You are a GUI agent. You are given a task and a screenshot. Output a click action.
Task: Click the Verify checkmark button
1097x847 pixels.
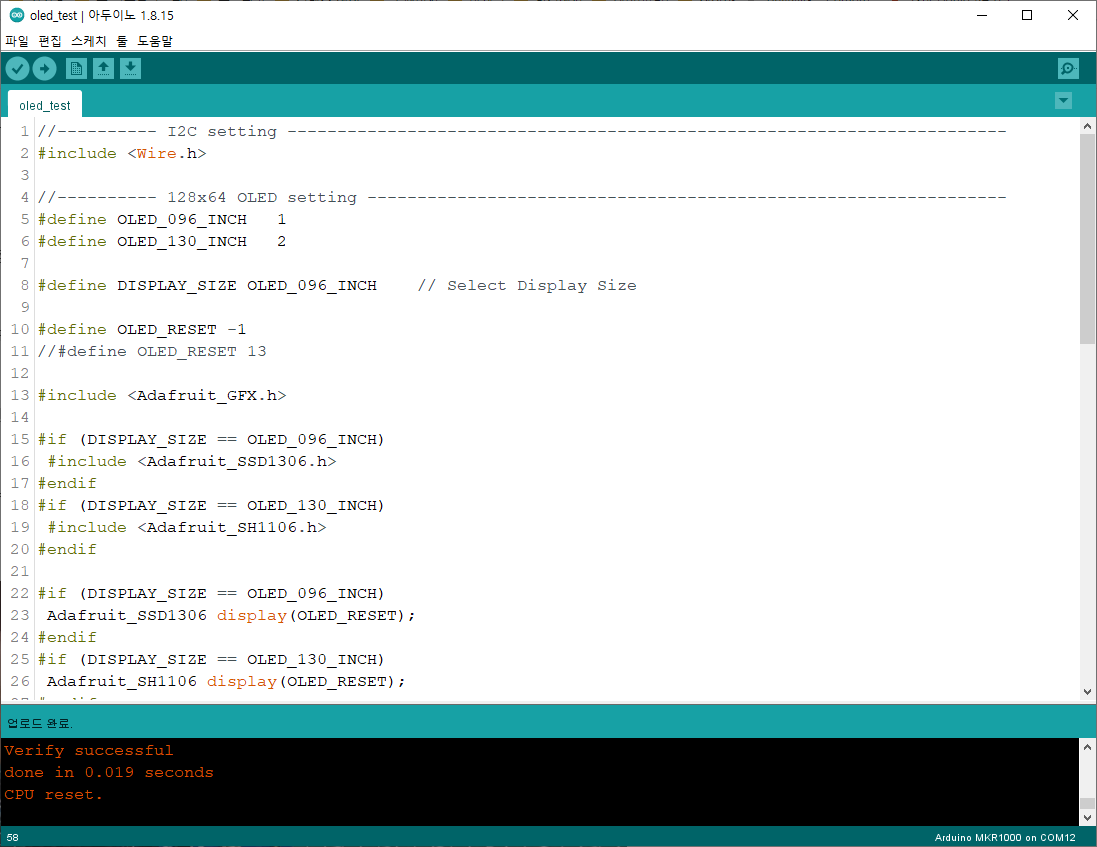point(17,69)
